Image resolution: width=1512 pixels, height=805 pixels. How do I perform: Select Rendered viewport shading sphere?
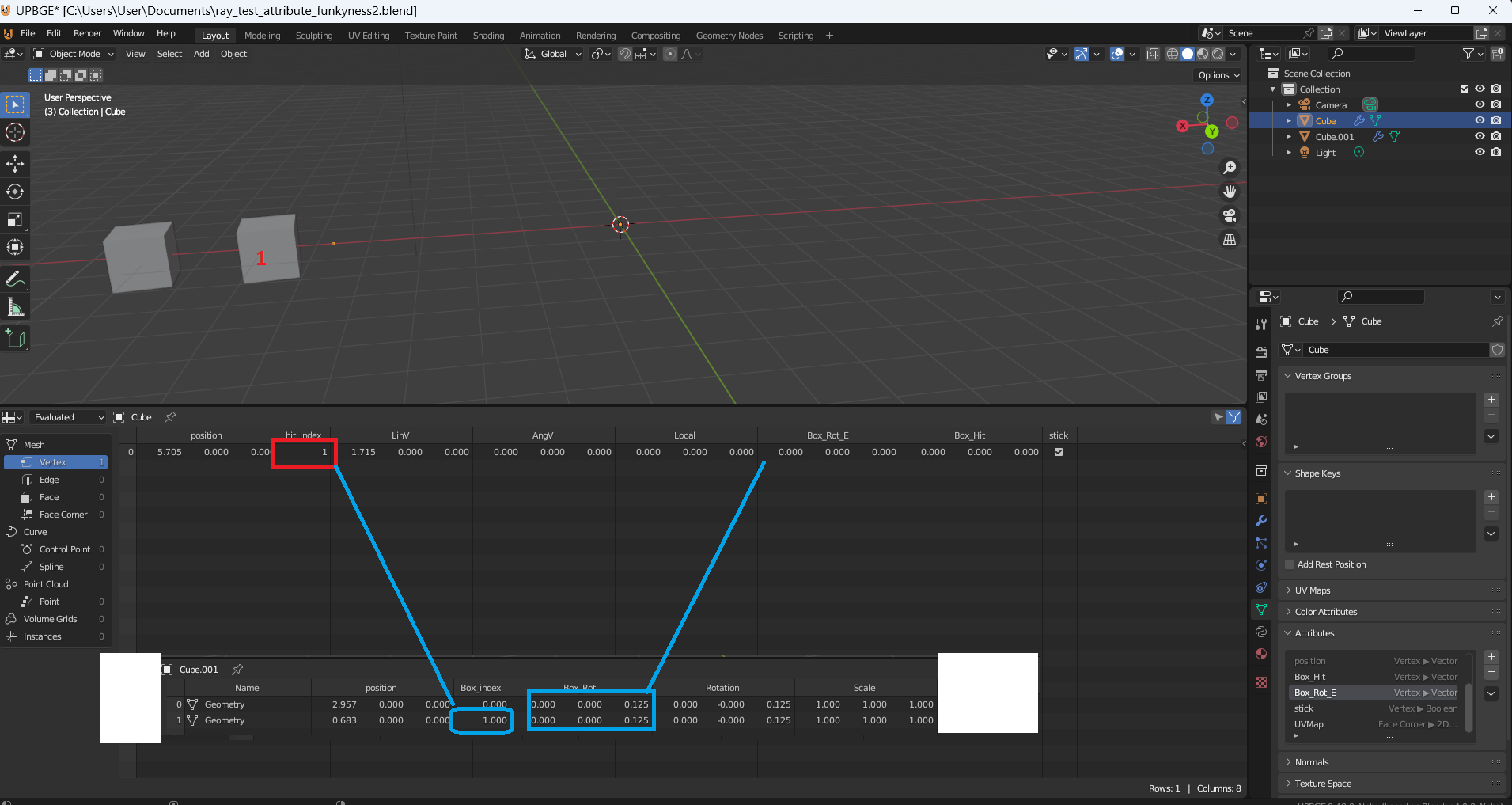1218,54
